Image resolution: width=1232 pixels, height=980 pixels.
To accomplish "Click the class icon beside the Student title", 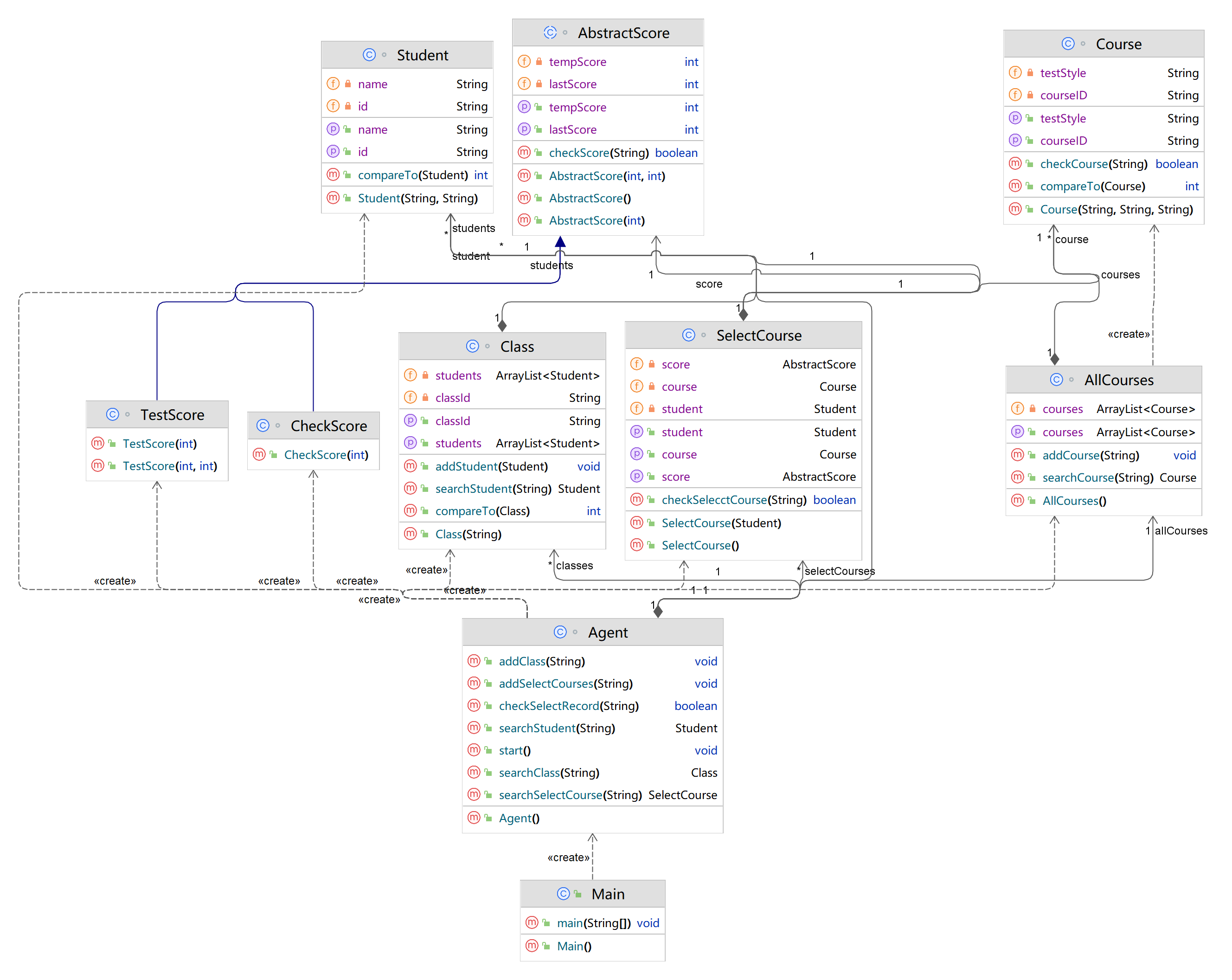I will coord(369,55).
